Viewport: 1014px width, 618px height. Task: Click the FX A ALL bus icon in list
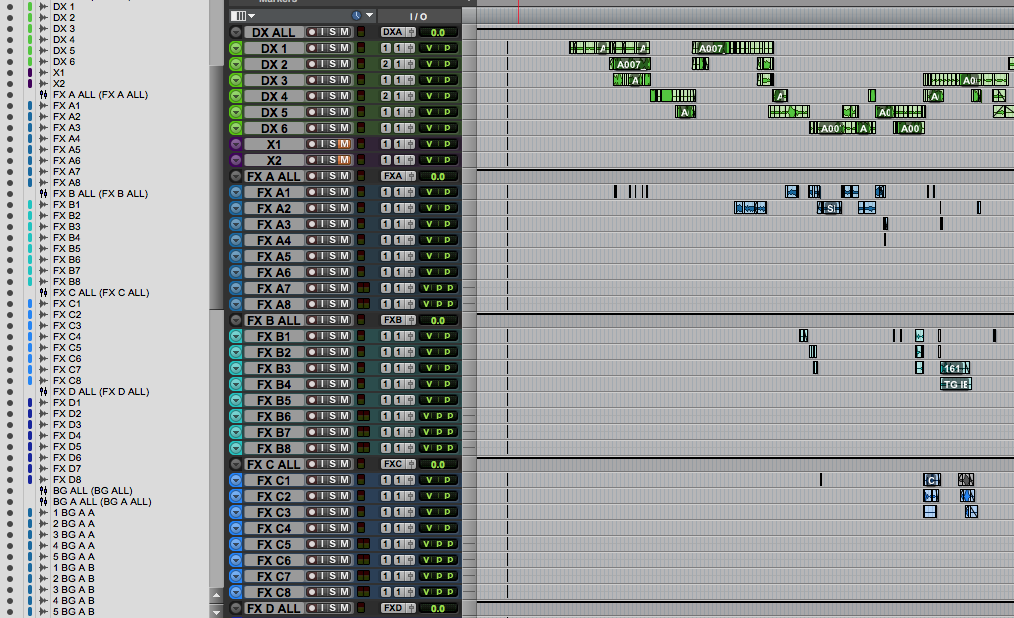point(43,95)
